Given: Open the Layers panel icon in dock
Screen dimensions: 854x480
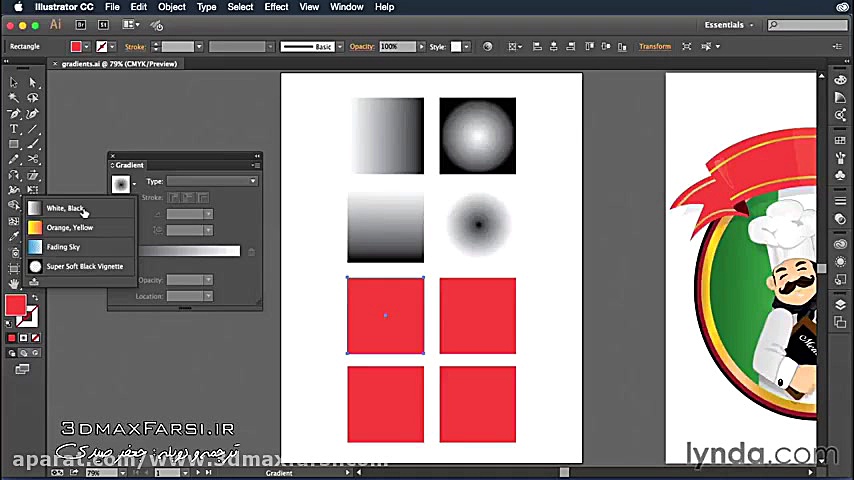Looking at the screenshot, I should tap(840, 305).
